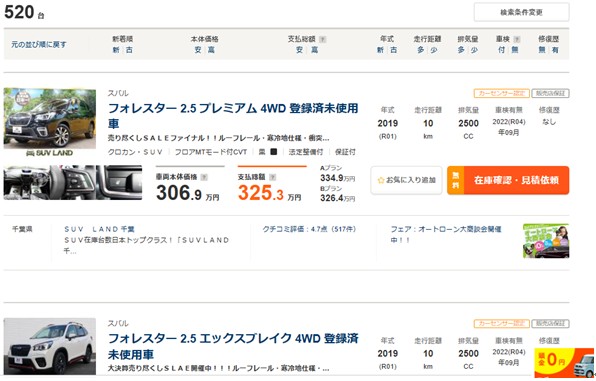
Task: Click the 販売店保証 badge on first listing
Action: (550, 93)
